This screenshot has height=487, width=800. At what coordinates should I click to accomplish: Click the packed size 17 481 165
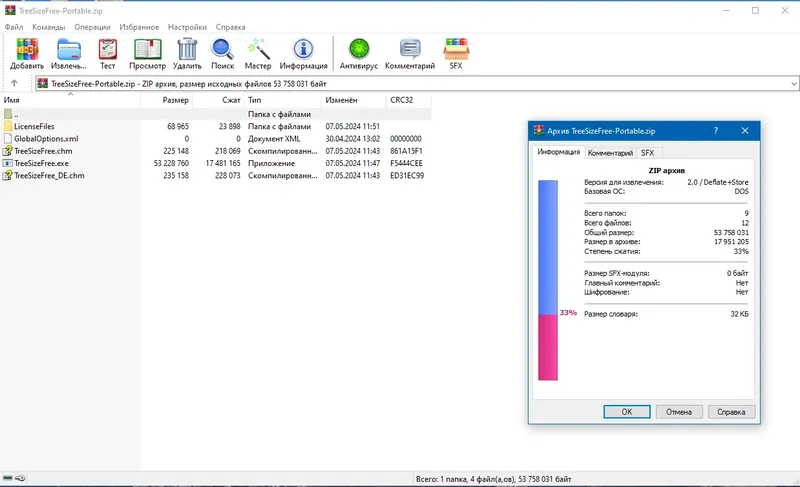(222, 163)
